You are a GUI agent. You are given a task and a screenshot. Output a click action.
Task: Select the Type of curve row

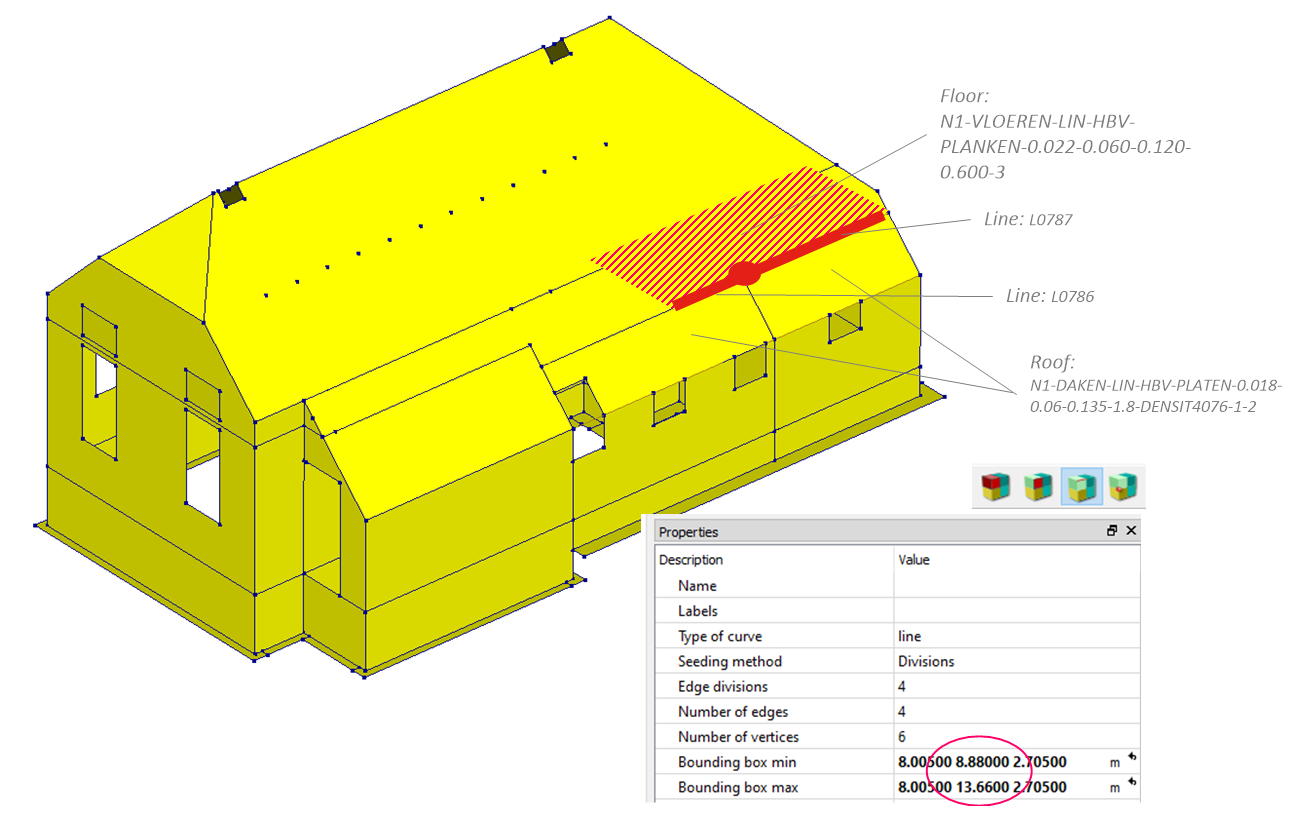pyautogui.click(x=897, y=636)
